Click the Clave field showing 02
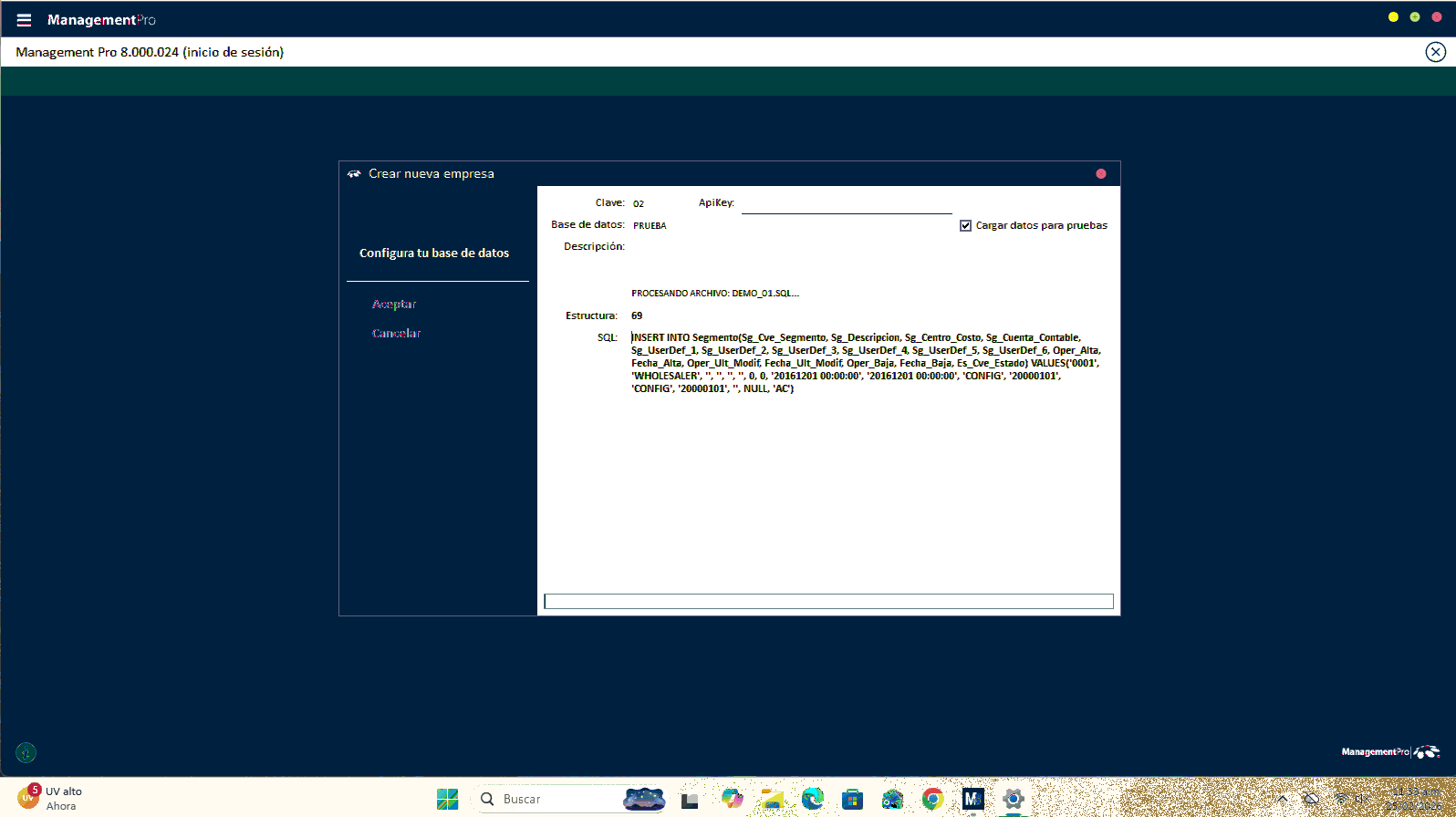This screenshot has height=817, width=1456. pyautogui.click(x=639, y=203)
